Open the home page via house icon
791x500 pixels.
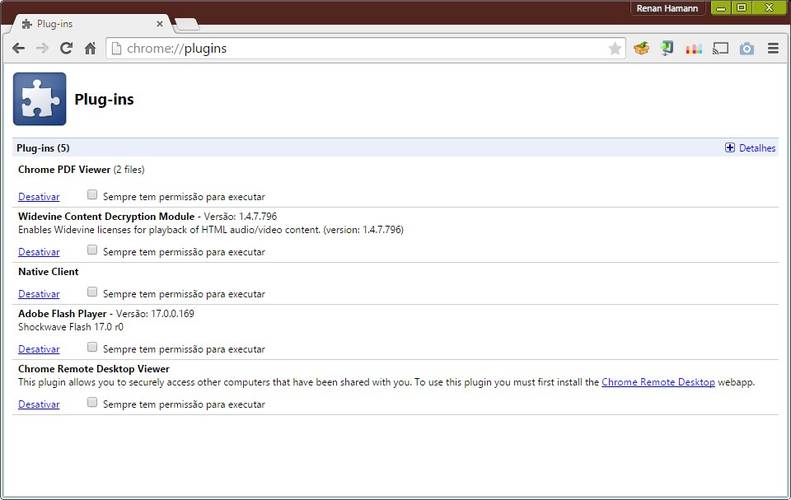pyautogui.click(x=90, y=48)
